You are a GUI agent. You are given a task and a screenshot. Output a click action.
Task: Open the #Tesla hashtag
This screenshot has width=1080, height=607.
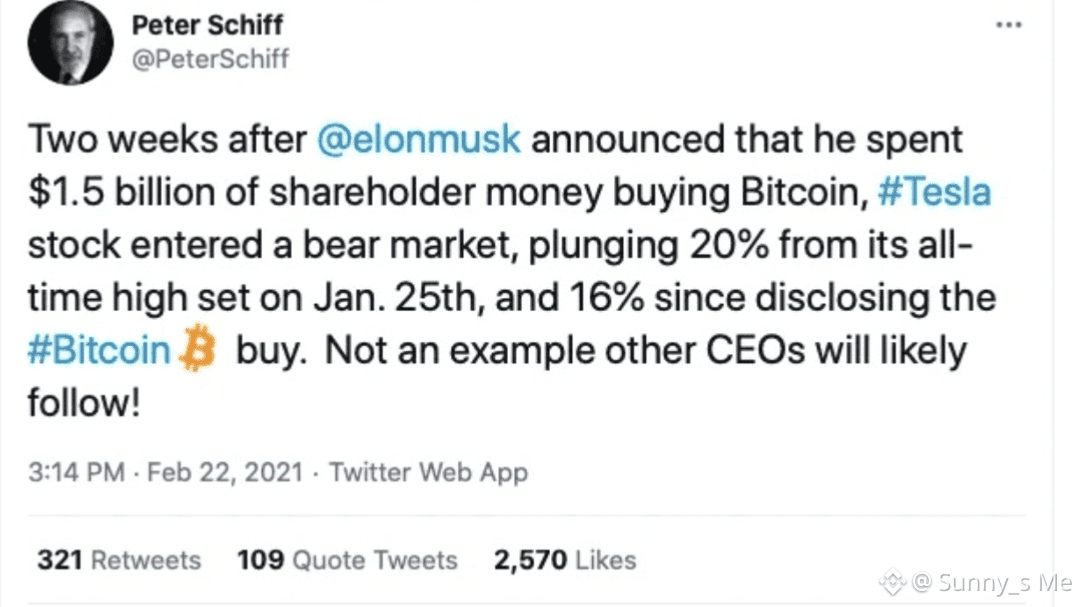(934, 192)
